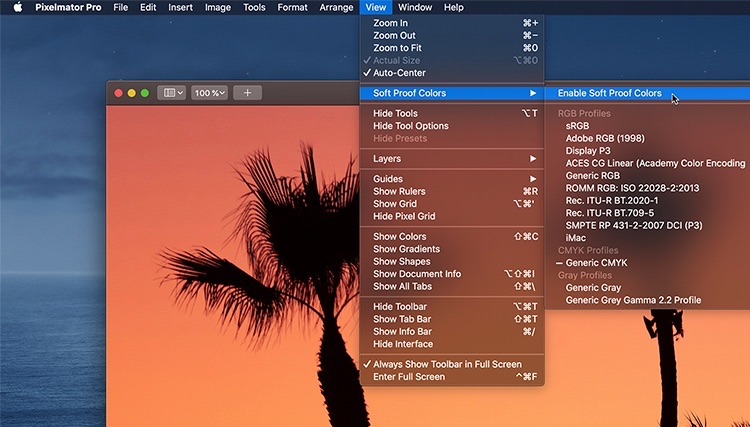The width and height of the screenshot is (750, 427).
Task: Expand the Guides submenu
Action: coord(452,179)
